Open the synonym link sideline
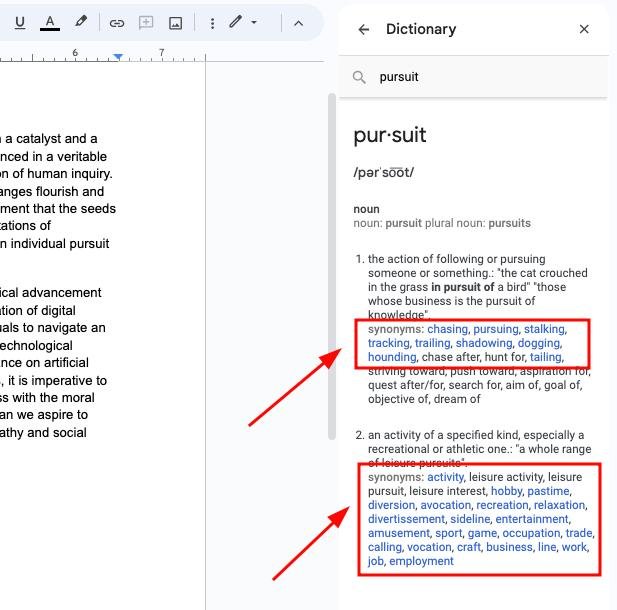The width and height of the screenshot is (617, 610). (x=470, y=519)
